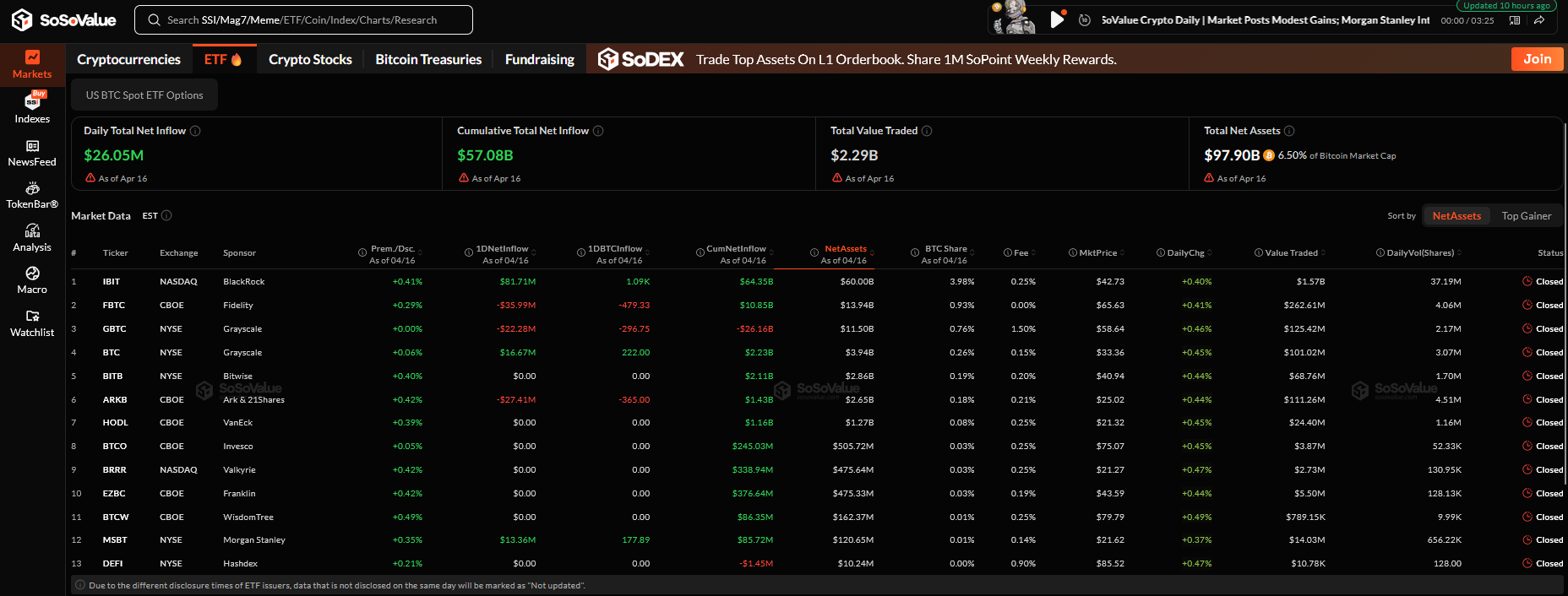This screenshot has height=596, width=1568.
Task: Open Macro in the sidebar
Action: pyautogui.click(x=32, y=280)
